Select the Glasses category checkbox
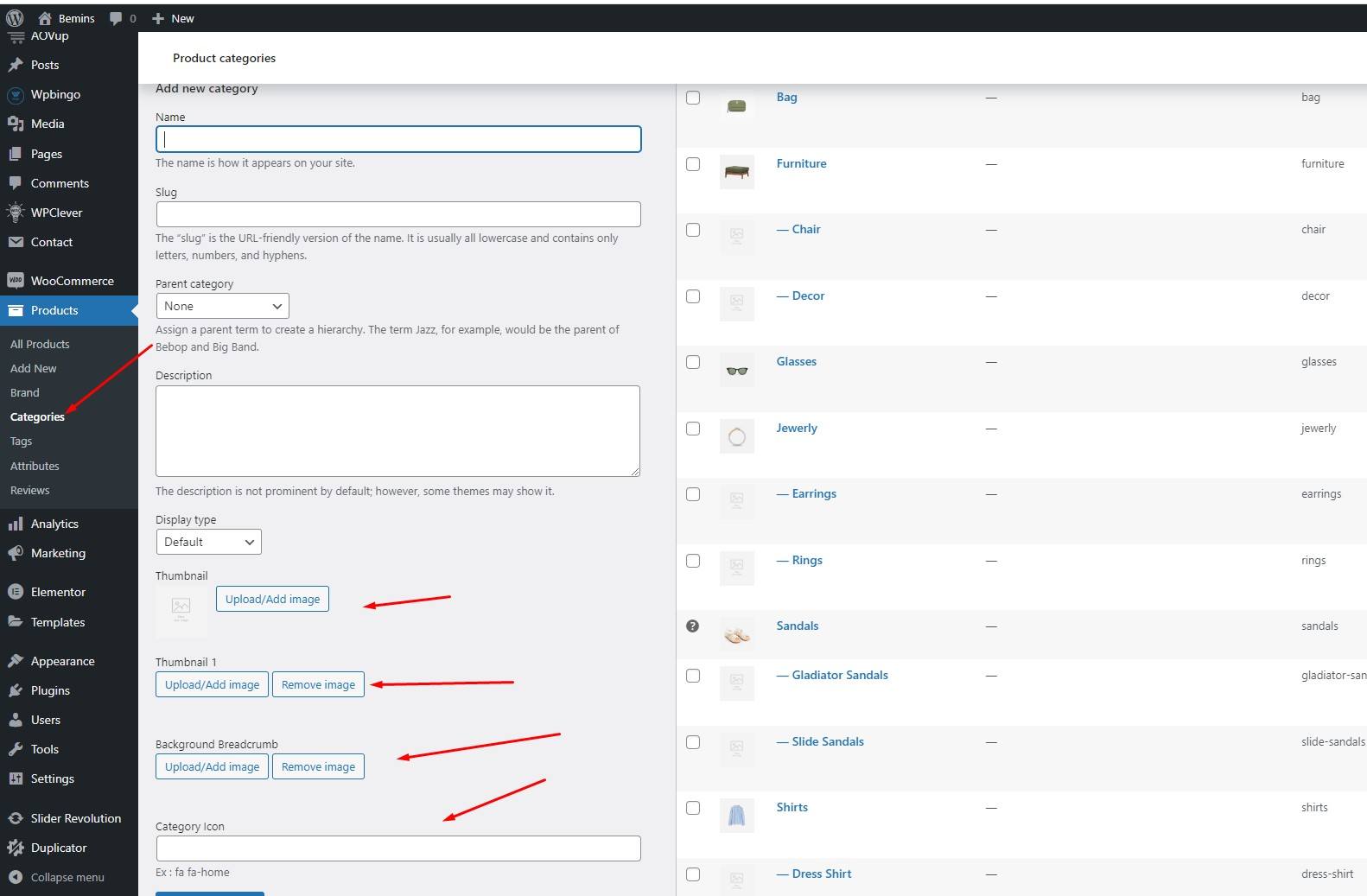 tap(693, 362)
